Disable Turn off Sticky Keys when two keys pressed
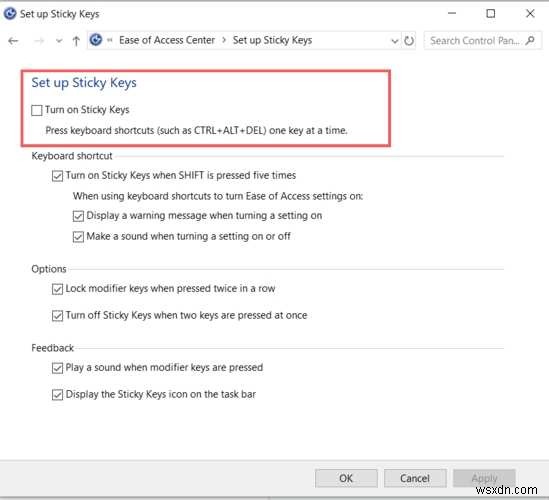 tap(57, 316)
